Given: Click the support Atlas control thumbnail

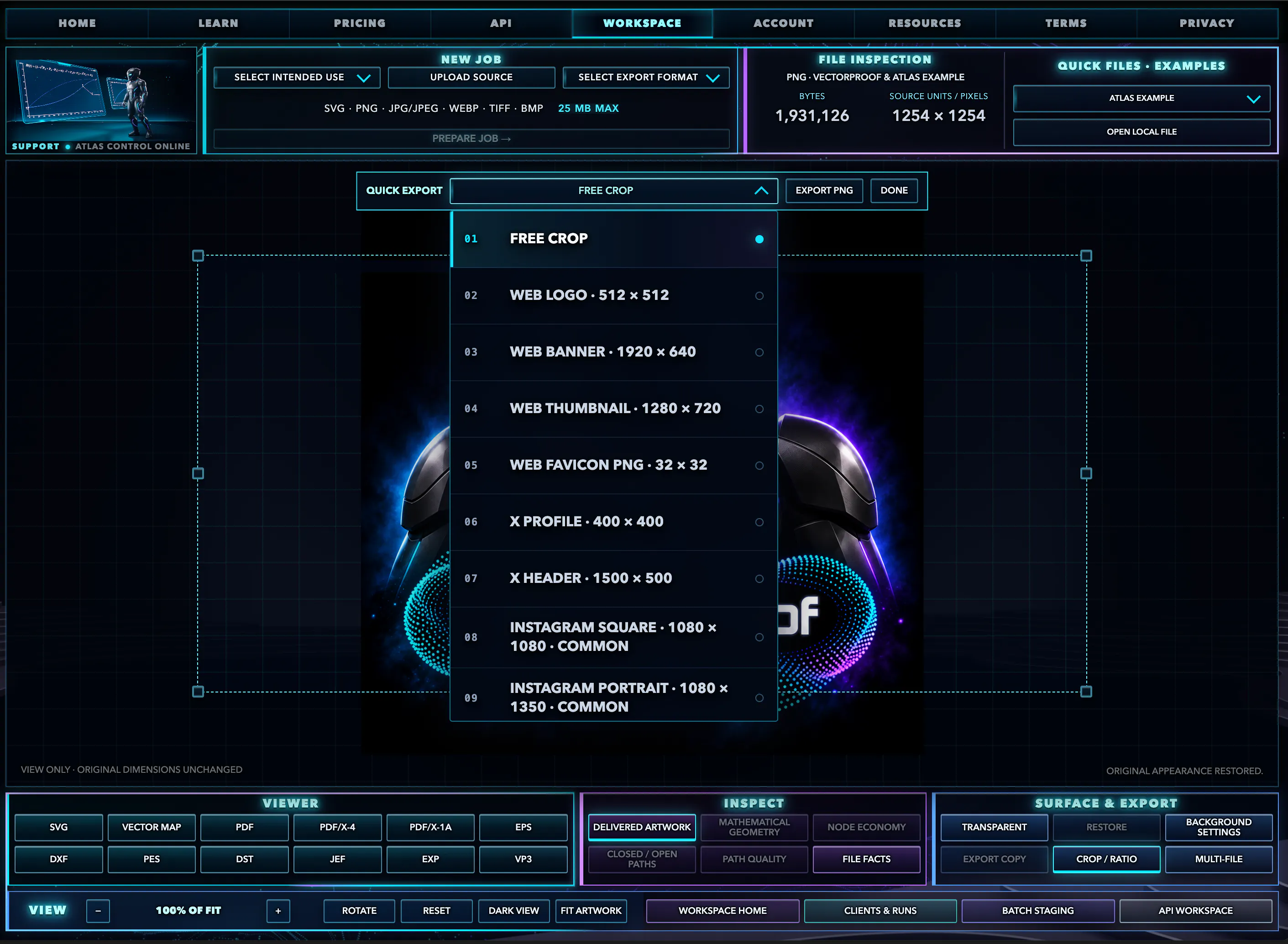Looking at the screenshot, I should tap(101, 100).
